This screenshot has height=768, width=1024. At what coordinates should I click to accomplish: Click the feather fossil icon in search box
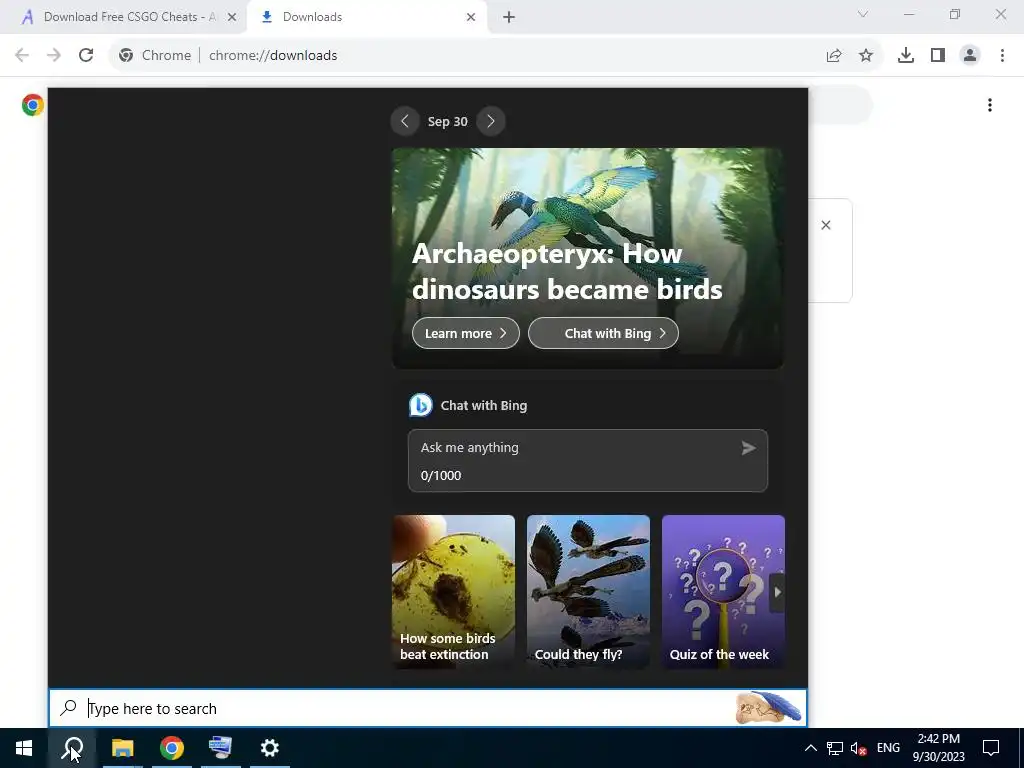point(768,708)
